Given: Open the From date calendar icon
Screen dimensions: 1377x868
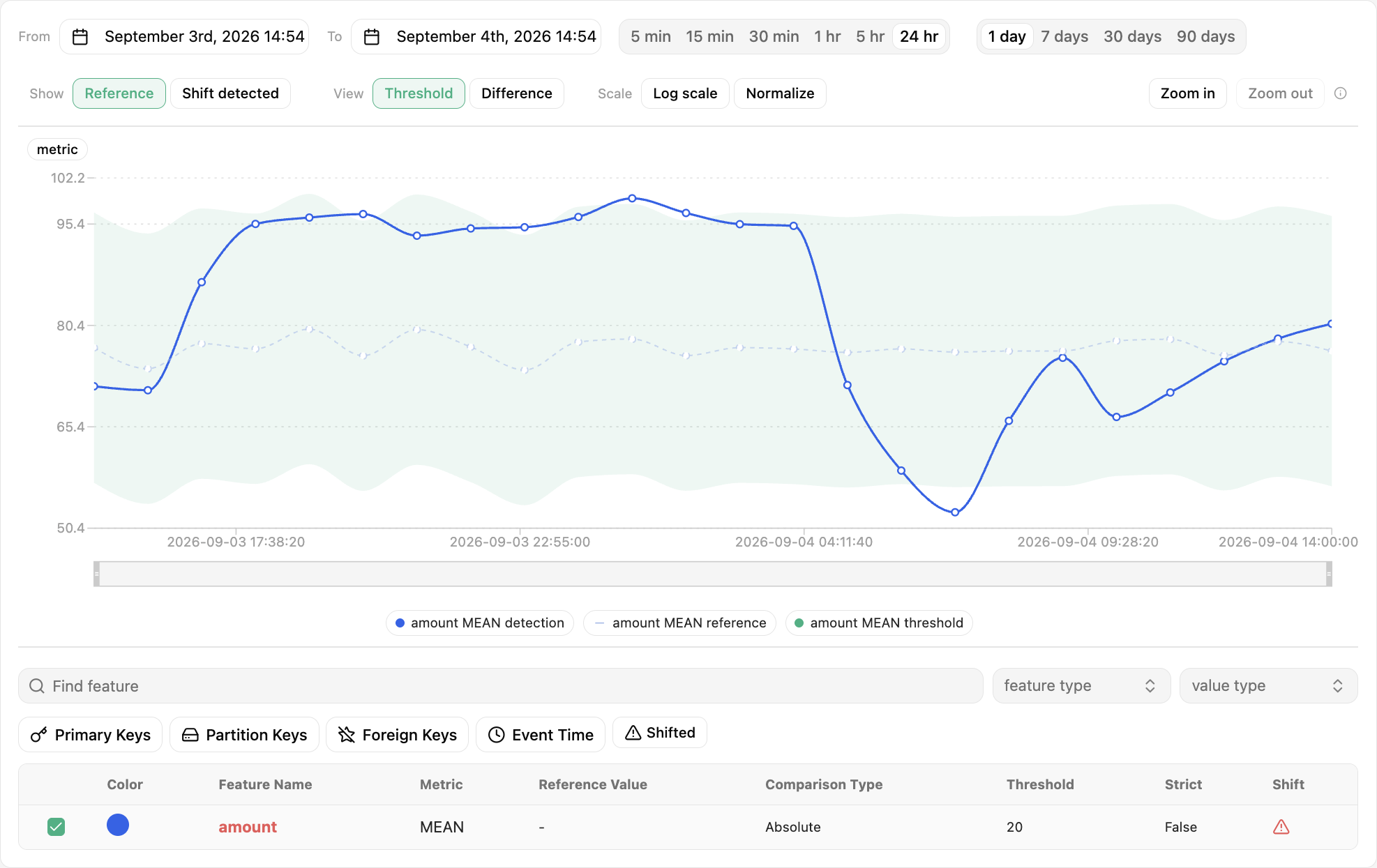Looking at the screenshot, I should [80, 37].
